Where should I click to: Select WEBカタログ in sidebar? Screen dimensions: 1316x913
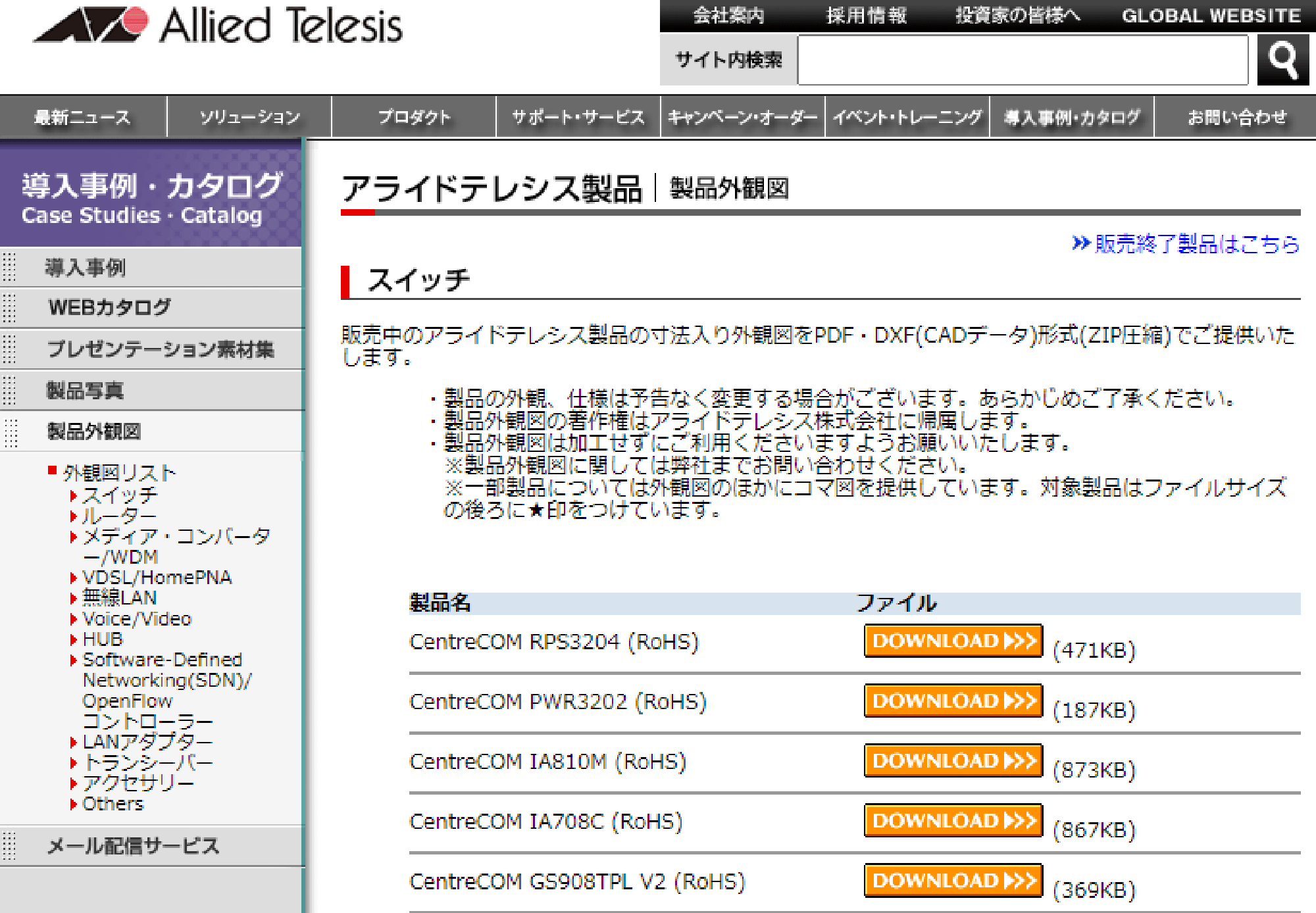tap(151, 307)
